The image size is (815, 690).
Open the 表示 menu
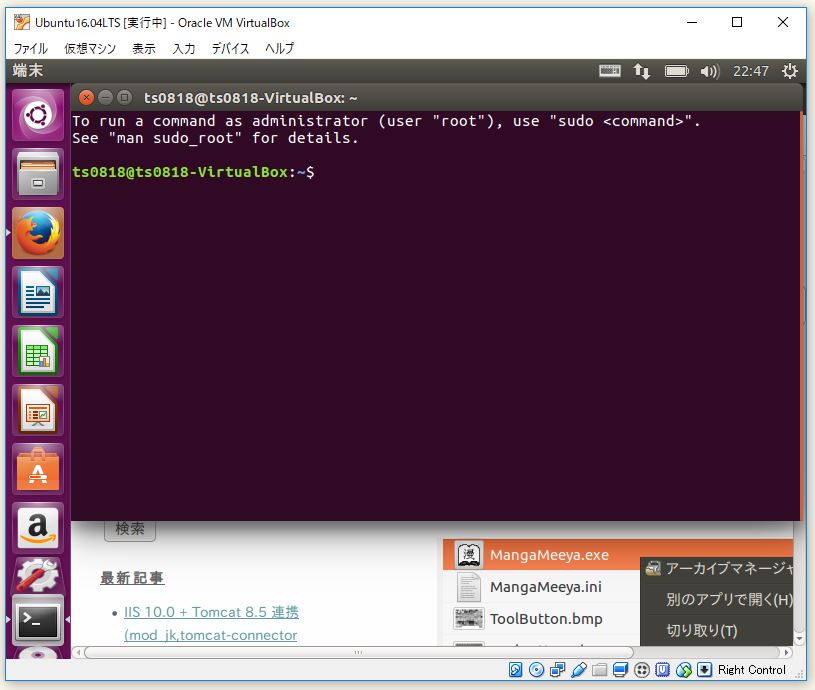click(x=144, y=48)
